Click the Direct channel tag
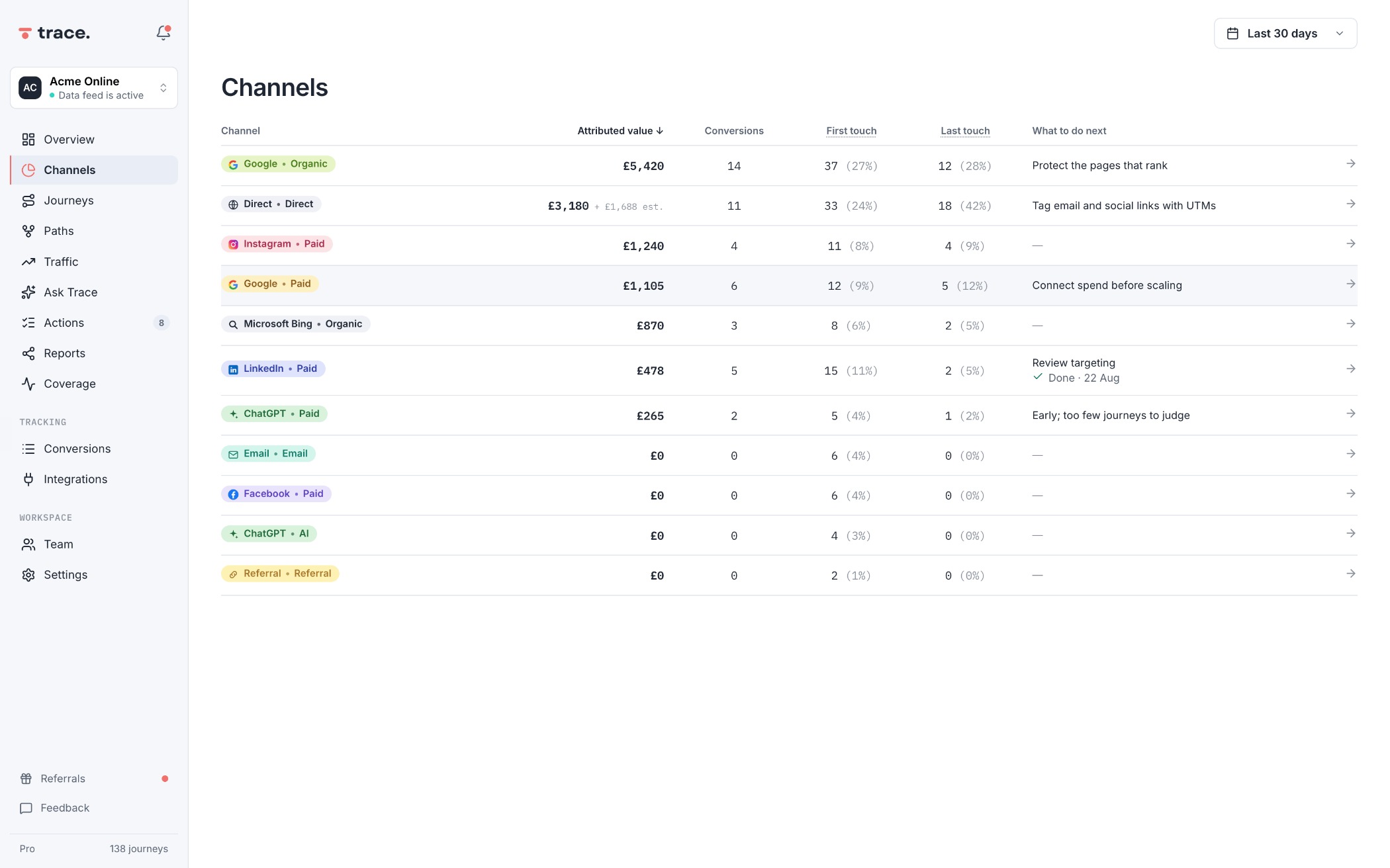The height and width of the screenshot is (868, 1390). 271,204
